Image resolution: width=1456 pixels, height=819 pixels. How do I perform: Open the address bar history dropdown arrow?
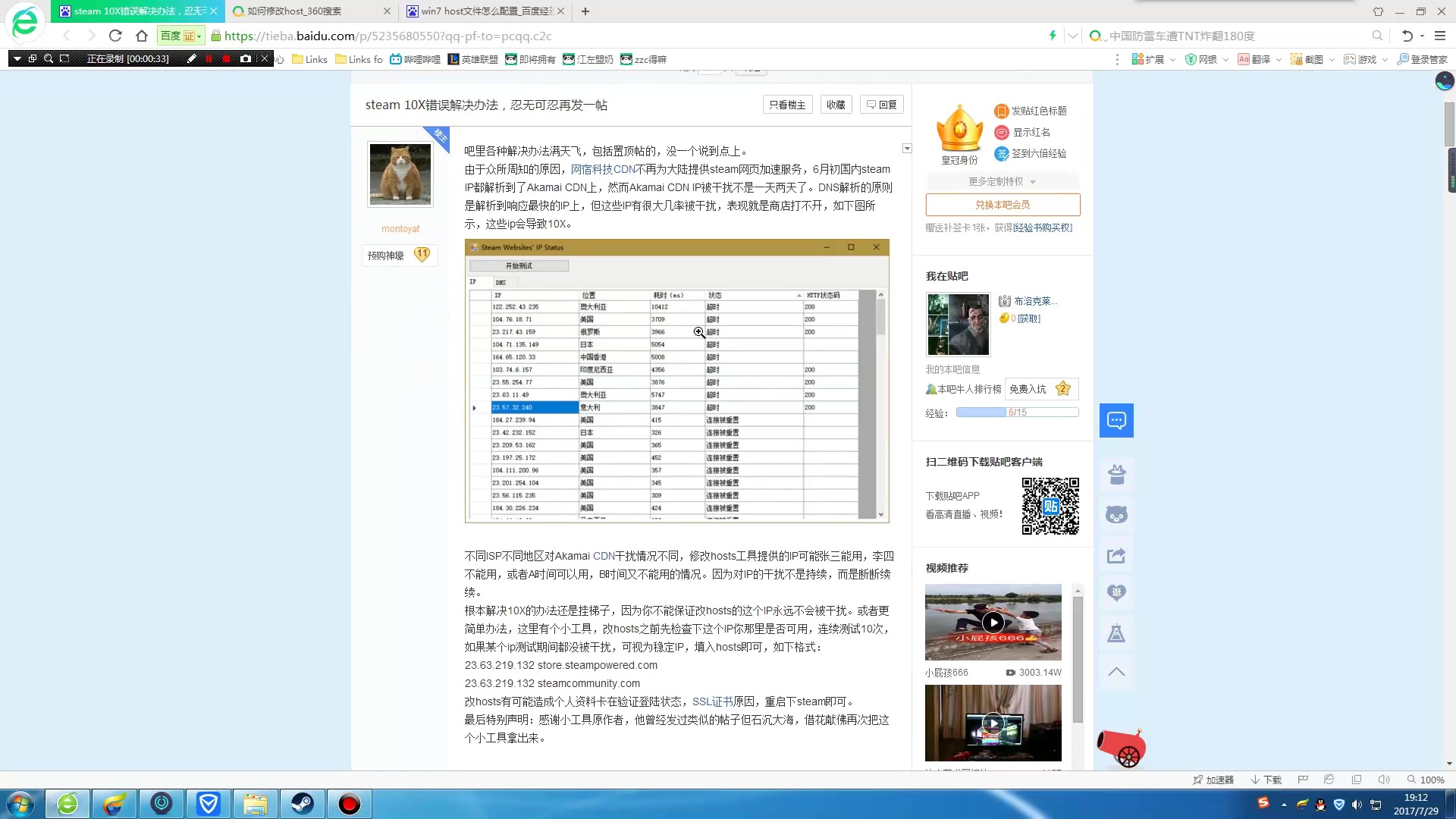click(x=1072, y=36)
